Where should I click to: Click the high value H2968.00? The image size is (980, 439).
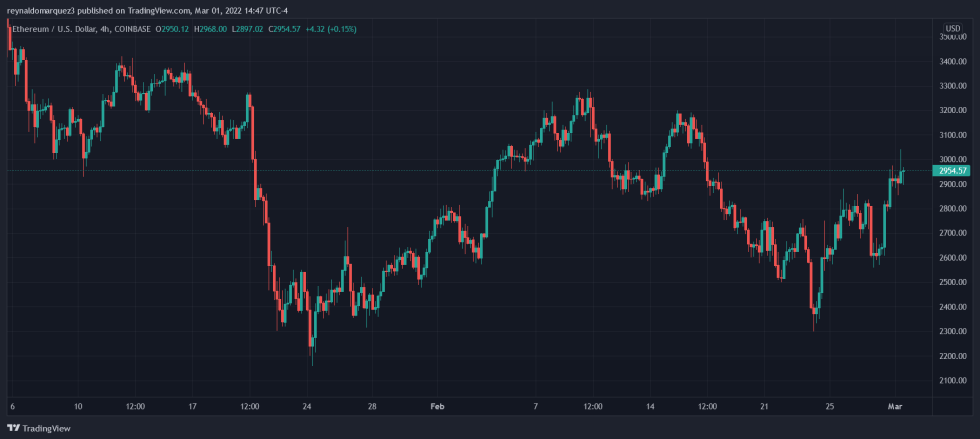pos(213,29)
